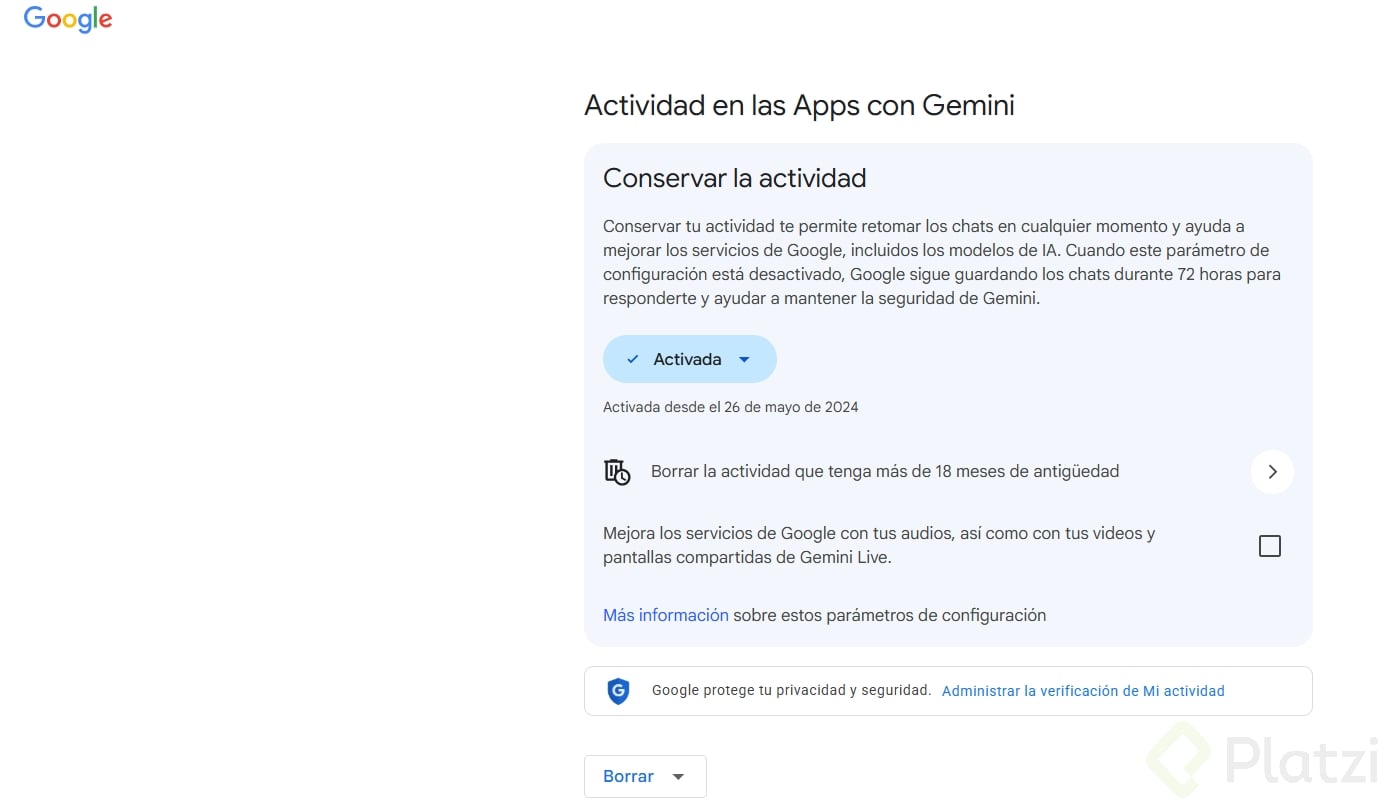The width and height of the screenshot is (1392, 807).
Task: Click Mejora los servicios de Google description
Action: click(879, 546)
